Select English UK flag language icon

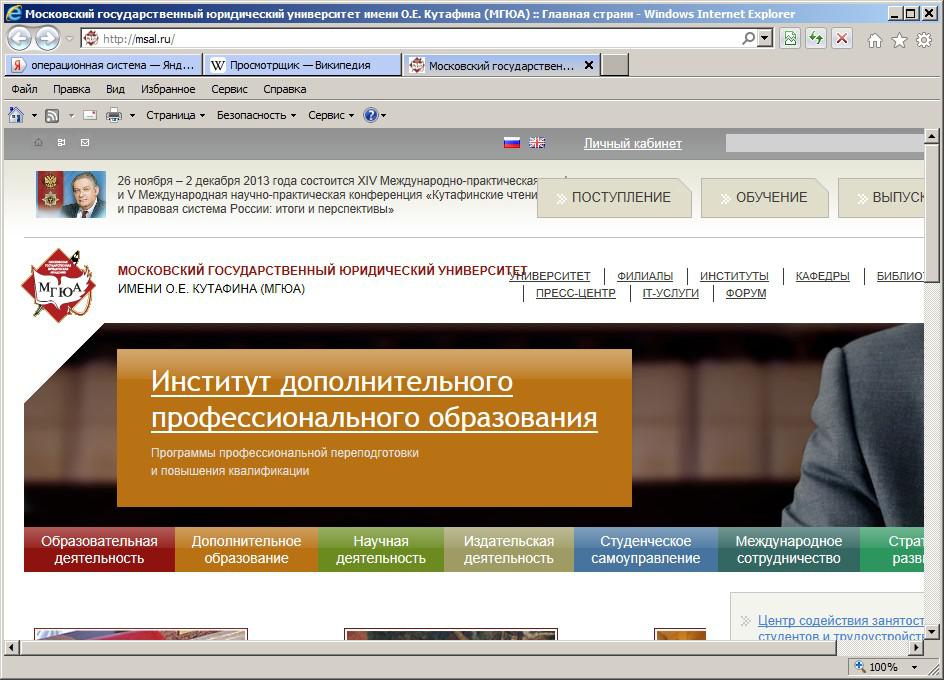coord(537,143)
